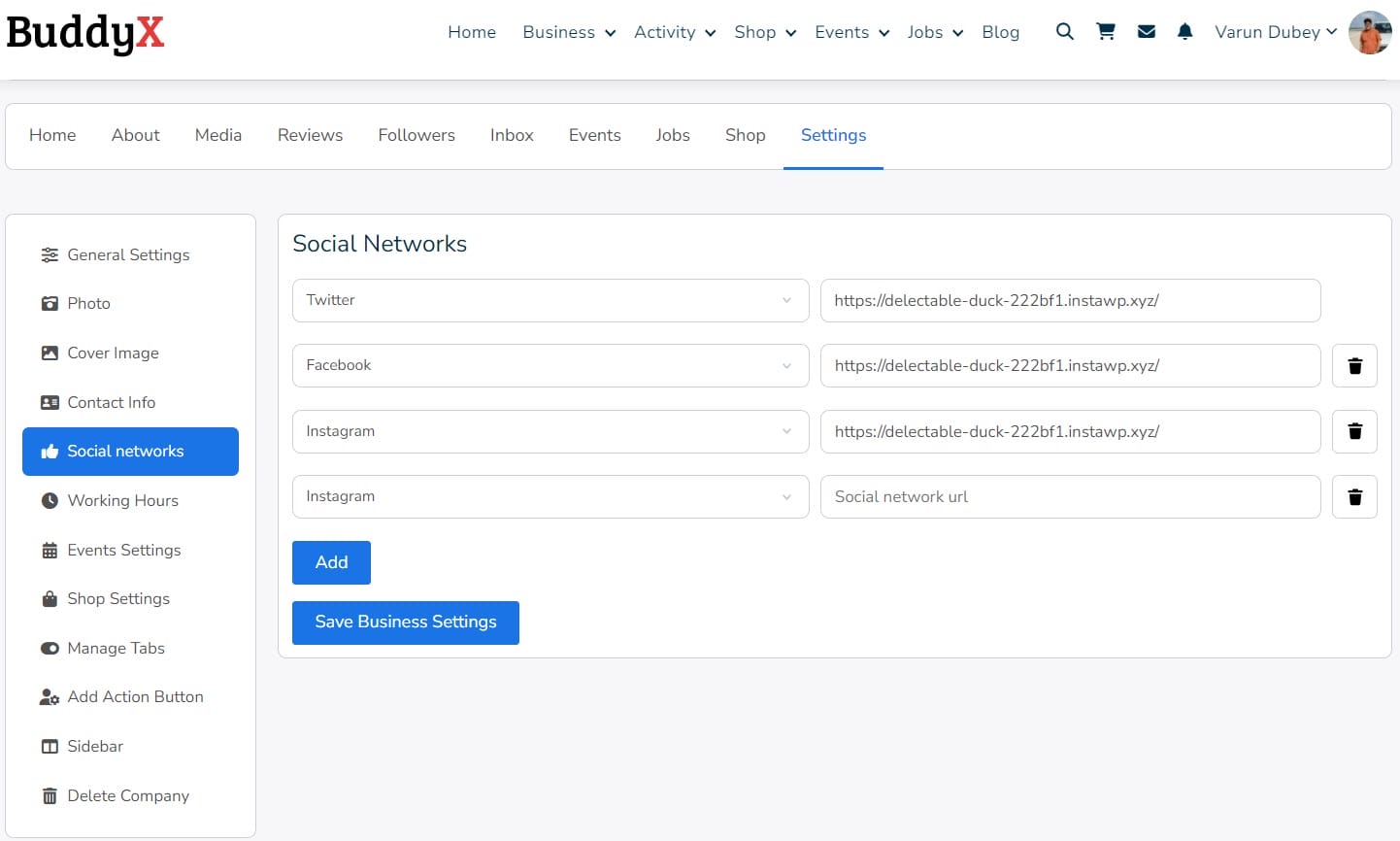Click Save Business Settings button
The image size is (1400, 841).
405,622
